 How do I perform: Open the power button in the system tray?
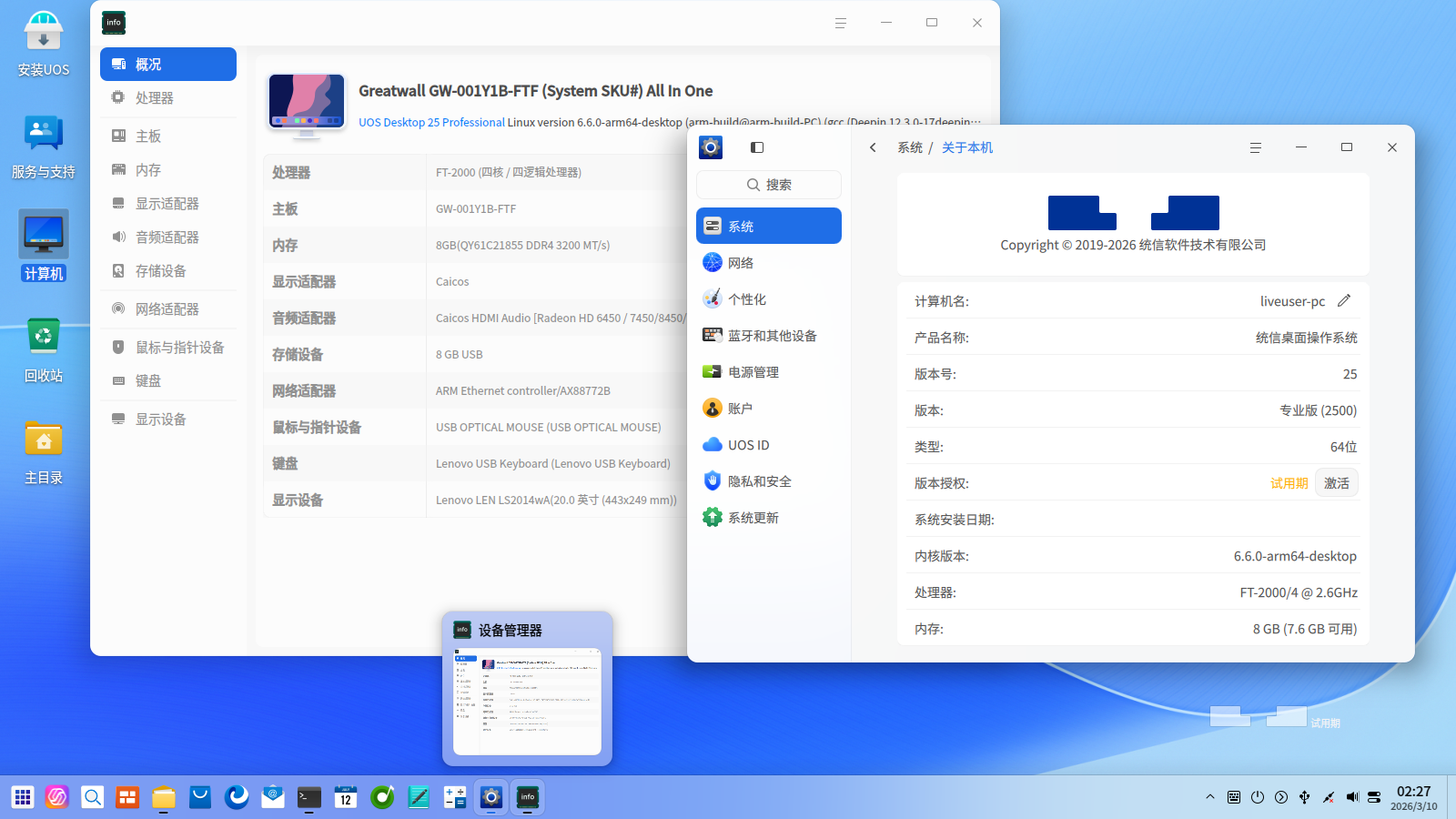click(1258, 797)
